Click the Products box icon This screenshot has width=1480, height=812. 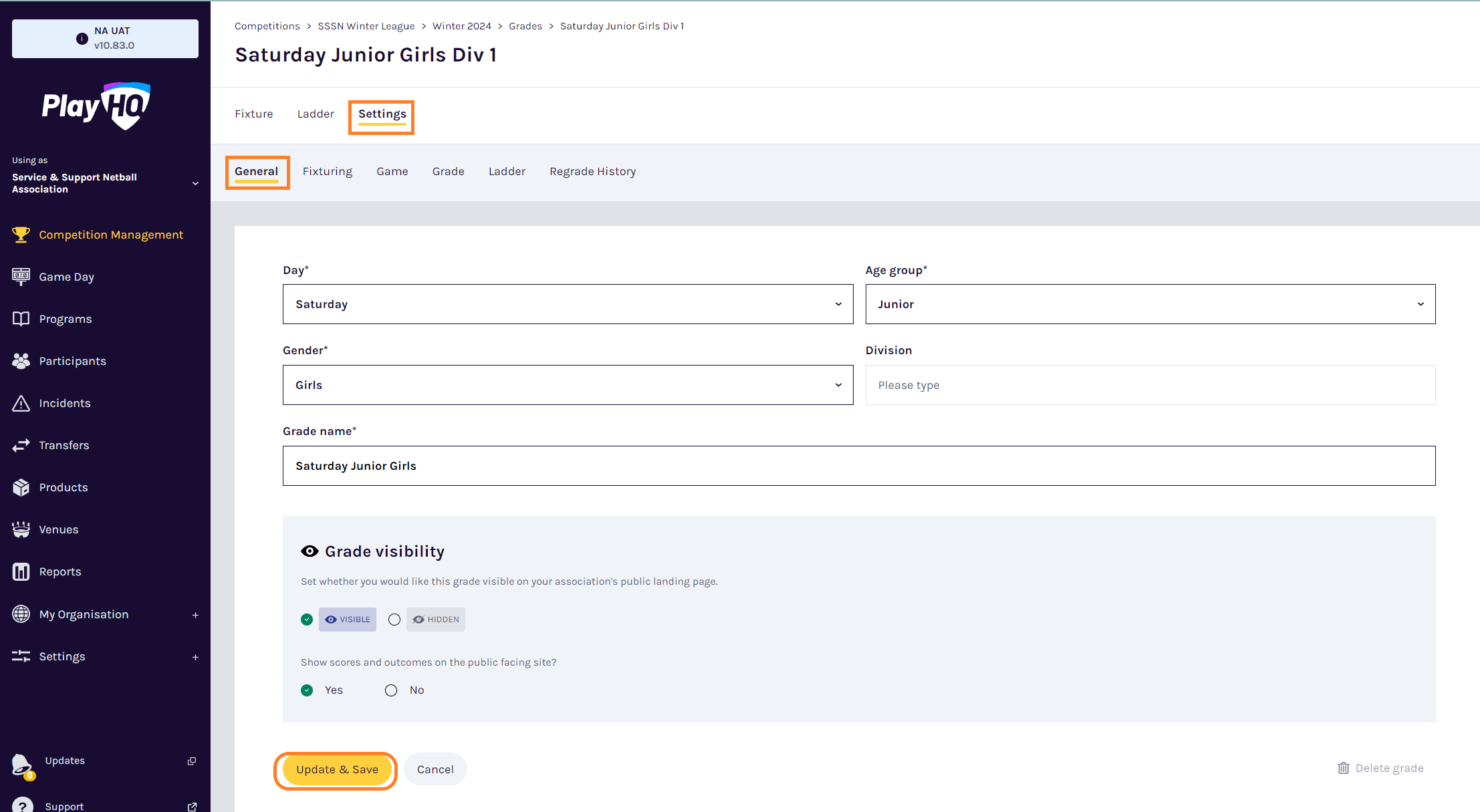(21, 487)
